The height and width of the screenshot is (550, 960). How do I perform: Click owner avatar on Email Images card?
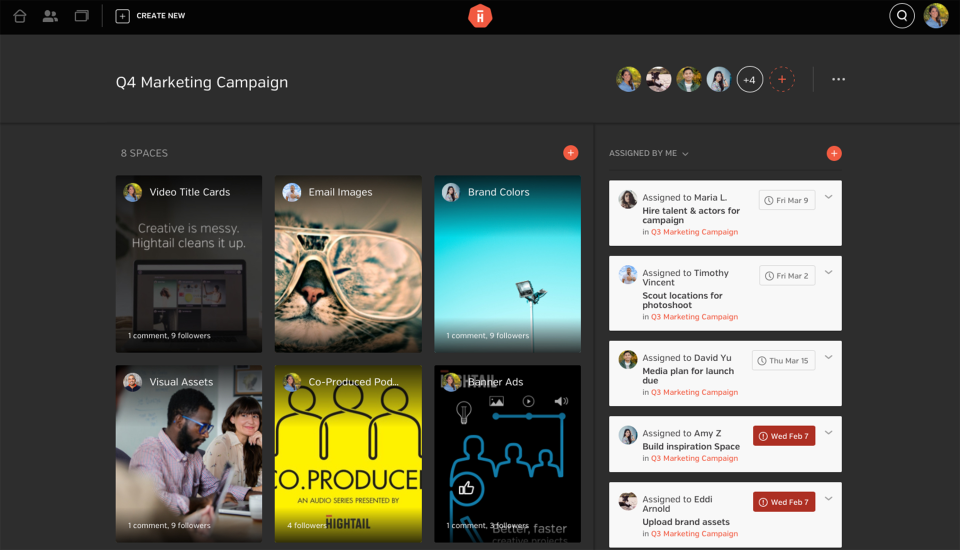click(x=291, y=192)
